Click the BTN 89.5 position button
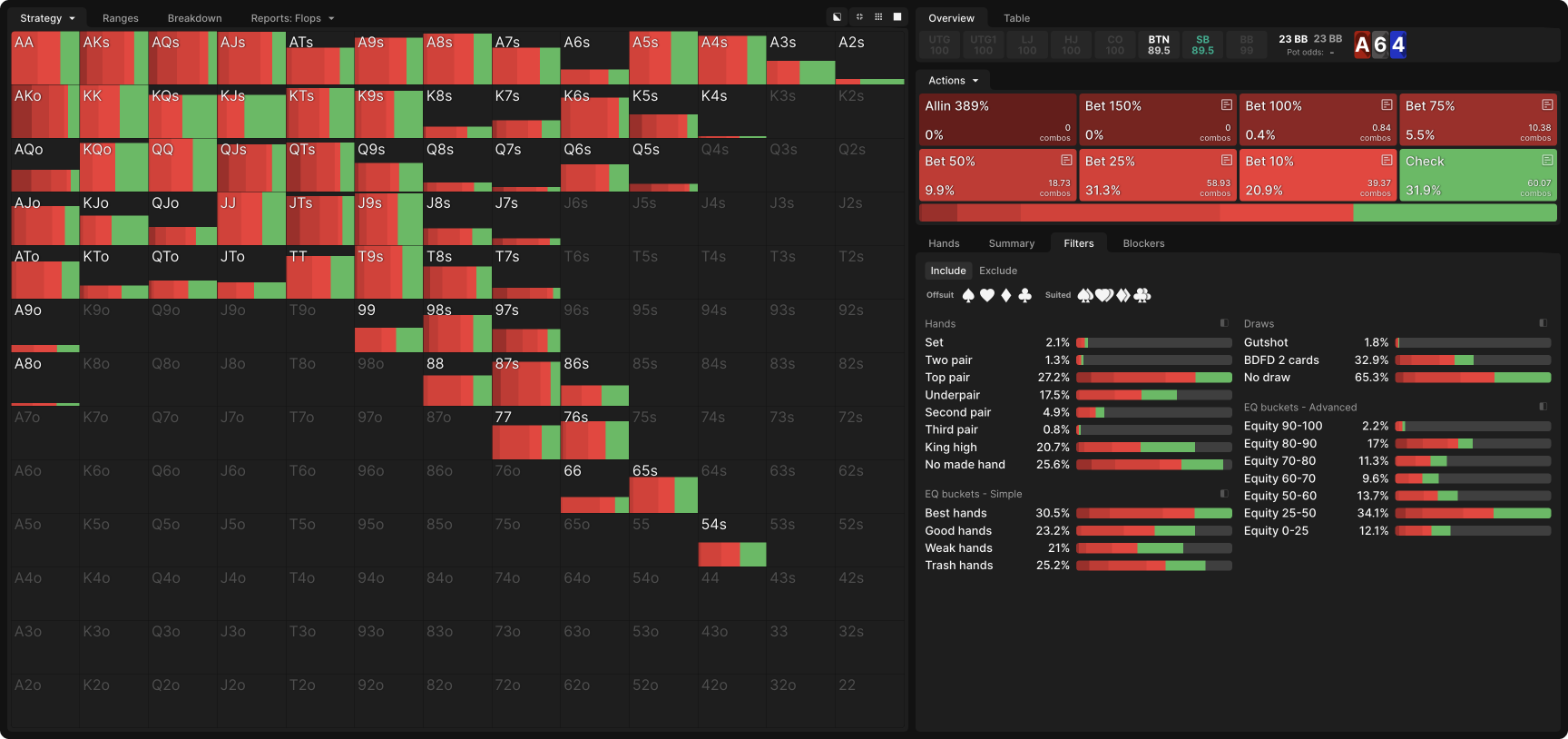This screenshot has height=739, width=1568. pos(1159,44)
